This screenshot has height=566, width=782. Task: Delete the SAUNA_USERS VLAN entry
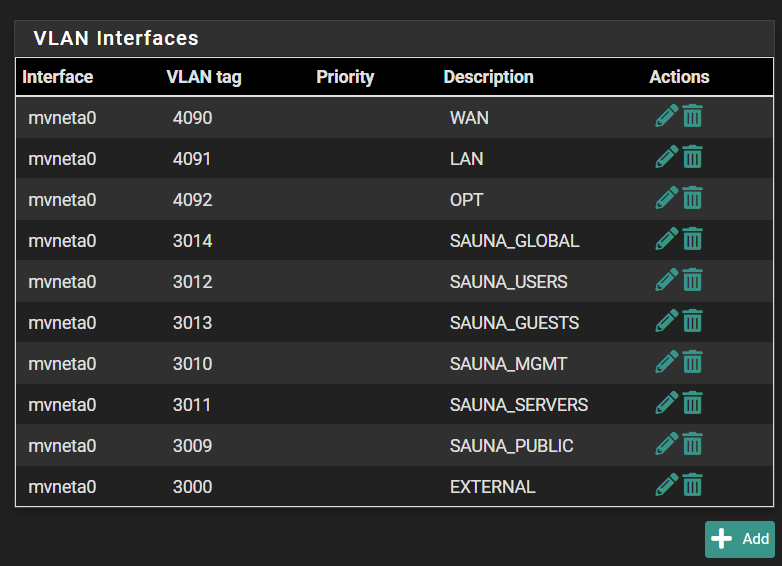tap(692, 280)
